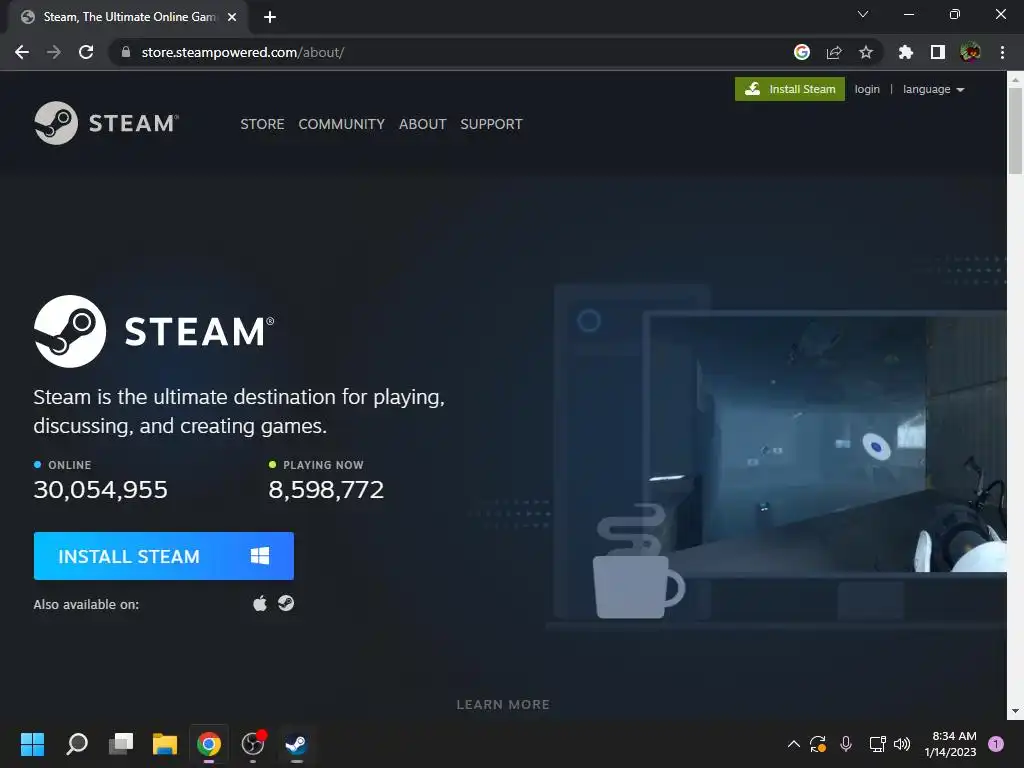Viewport: 1024px width, 768px height.
Task: Open Task View on the taskbar
Action: click(121, 744)
